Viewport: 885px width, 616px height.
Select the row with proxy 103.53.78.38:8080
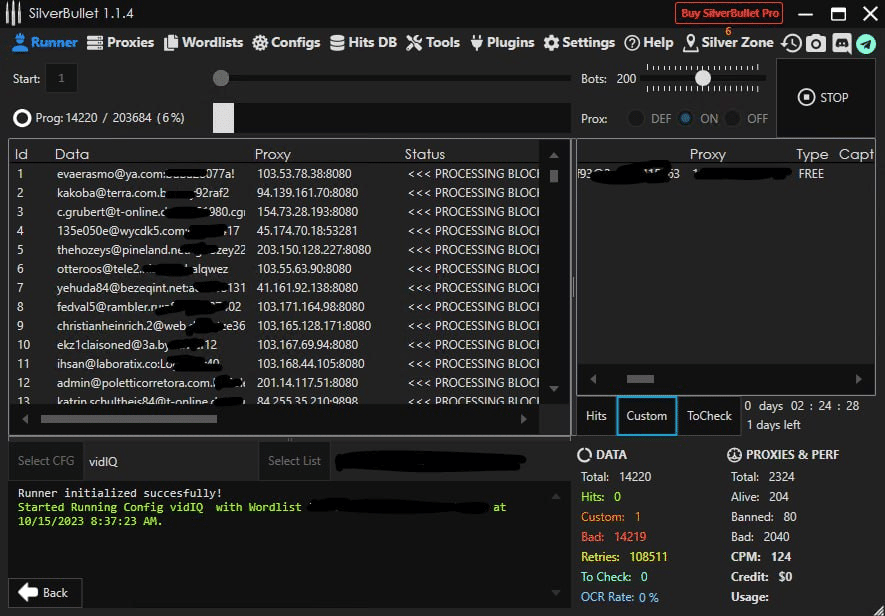click(275, 174)
